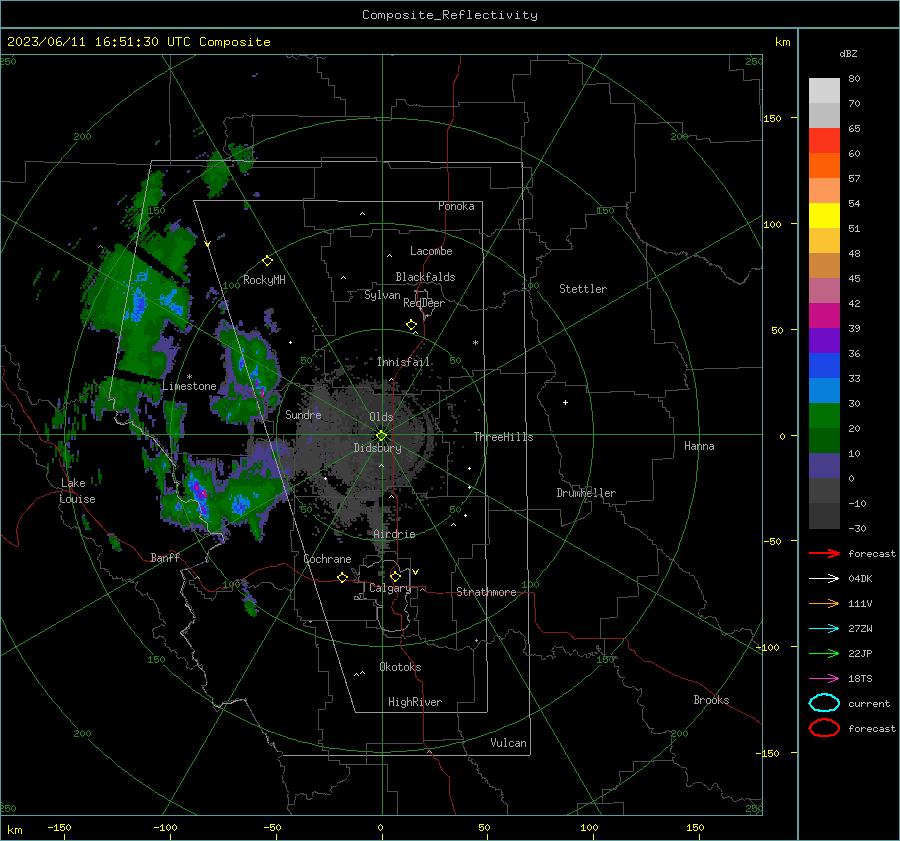Click the red forecast arrow in legend
The image size is (900, 841).
pos(824,553)
